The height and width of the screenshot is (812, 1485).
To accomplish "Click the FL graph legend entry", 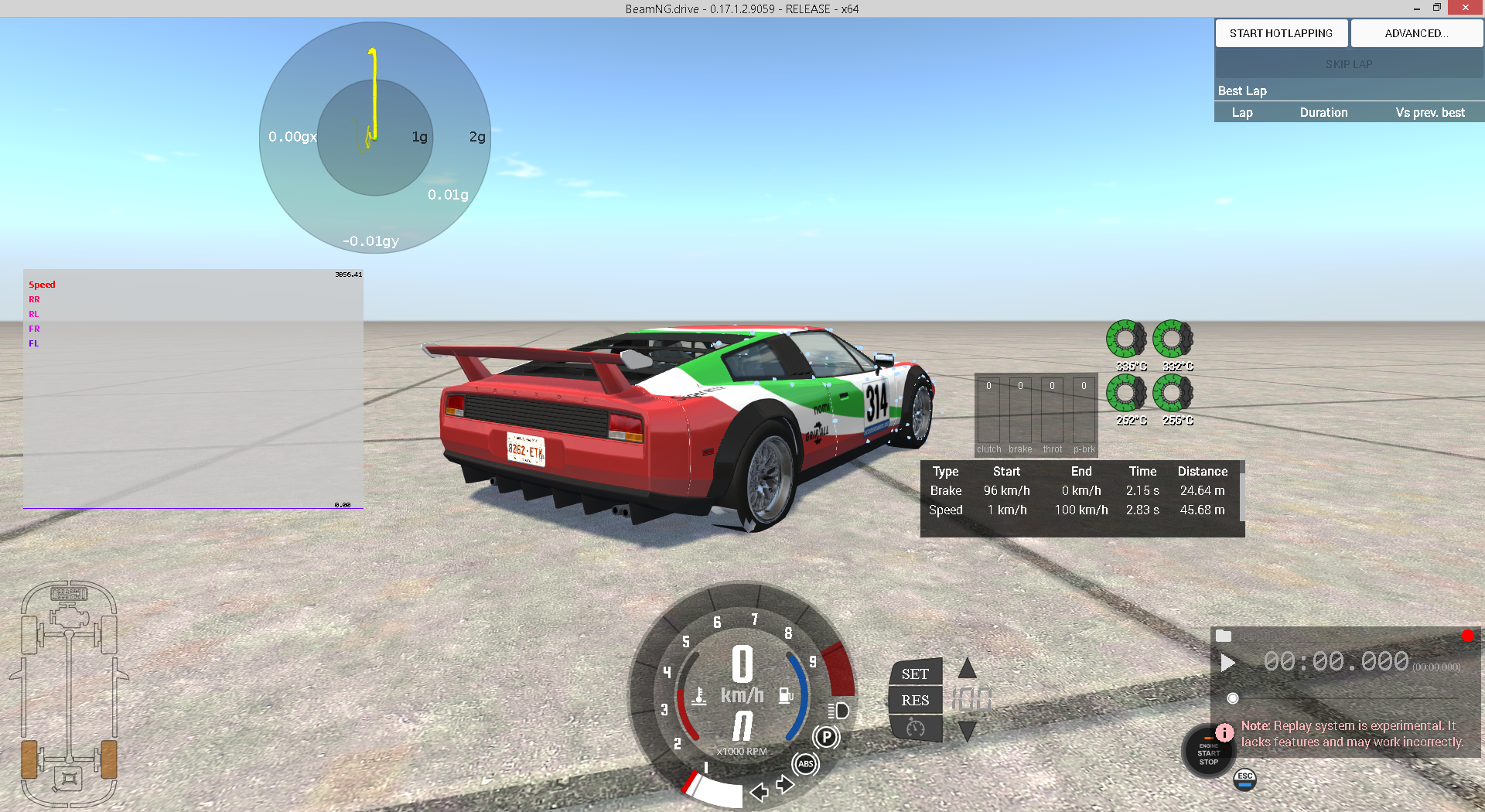I will (33, 343).
